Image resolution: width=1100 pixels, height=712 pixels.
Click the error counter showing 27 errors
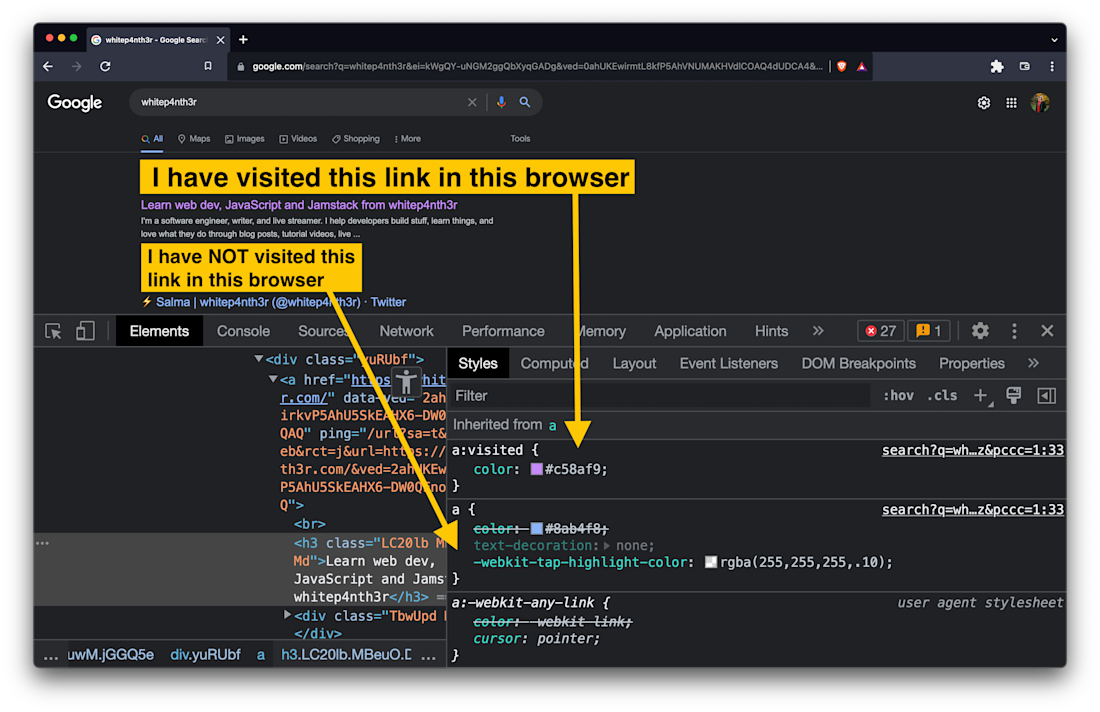(879, 330)
